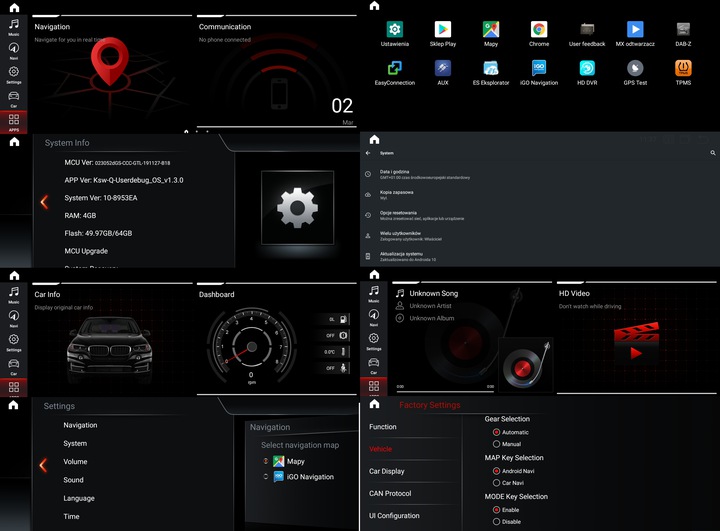This screenshot has width=720, height=531.
Task: Open the HD DVR app
Action: [x=587, y=69]
